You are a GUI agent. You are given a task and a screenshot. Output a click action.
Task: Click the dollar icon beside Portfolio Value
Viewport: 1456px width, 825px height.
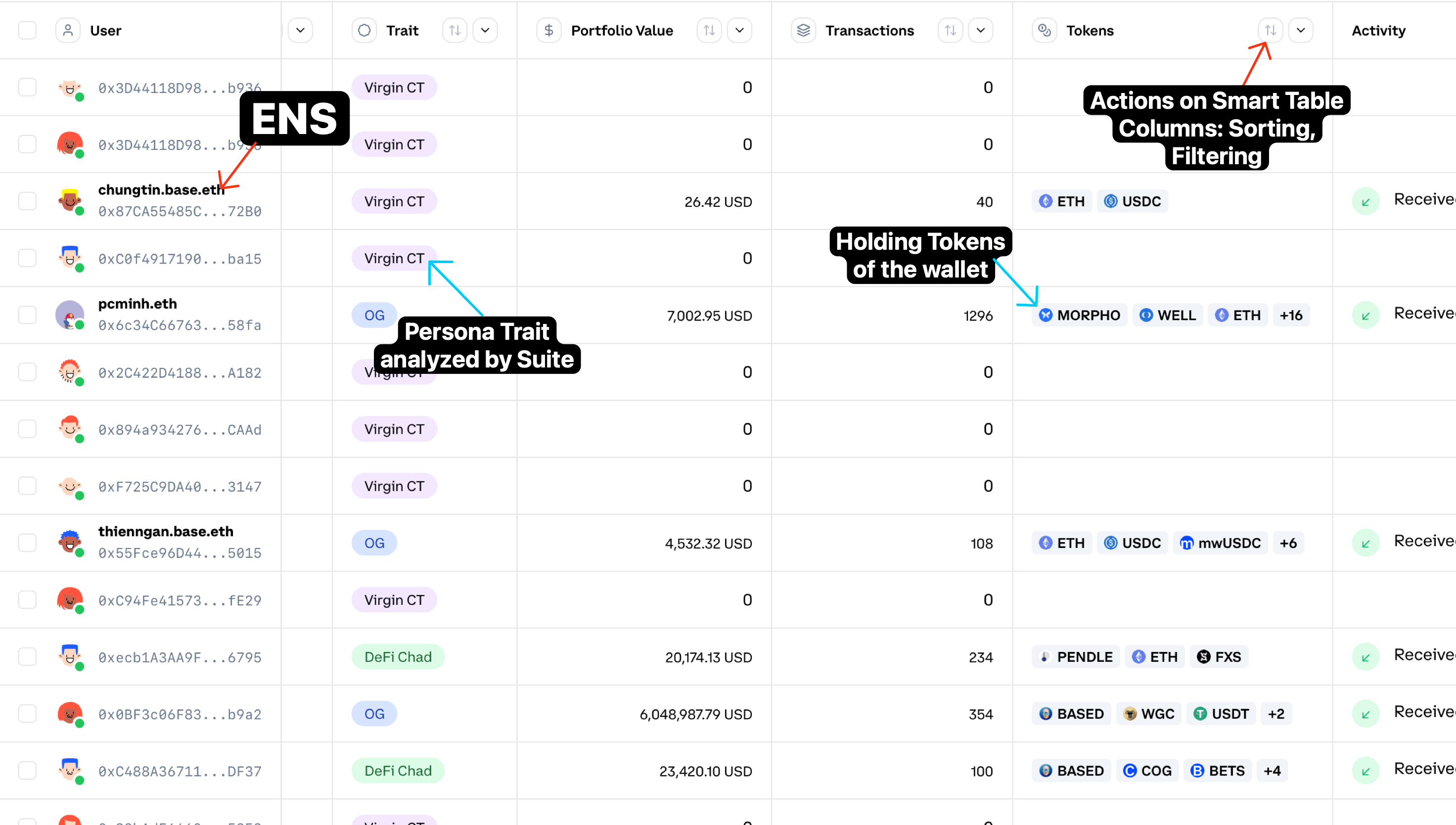click(548, 31)
